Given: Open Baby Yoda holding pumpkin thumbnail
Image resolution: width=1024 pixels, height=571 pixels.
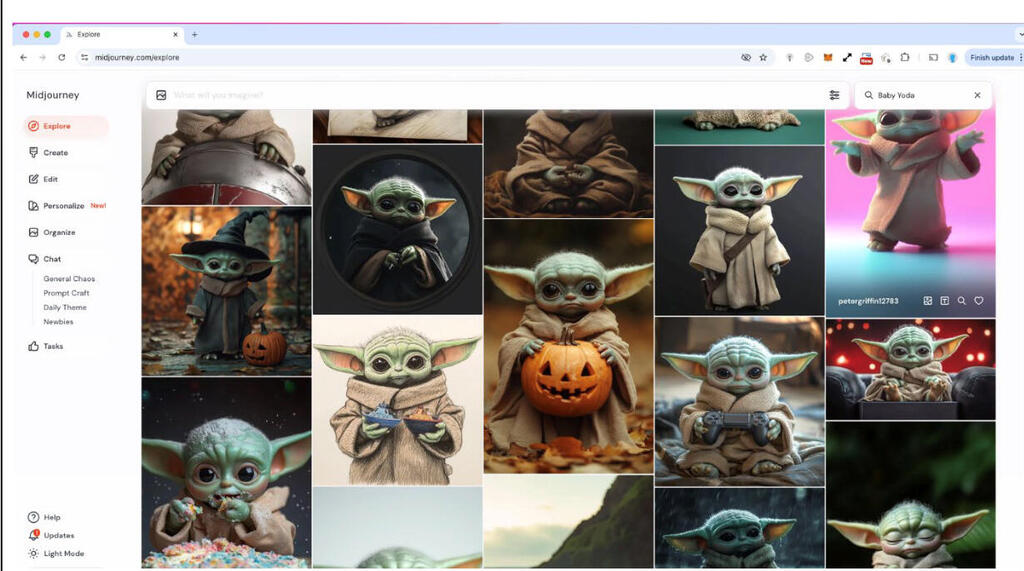Looking at the screenshot, I should coord(568,346).
